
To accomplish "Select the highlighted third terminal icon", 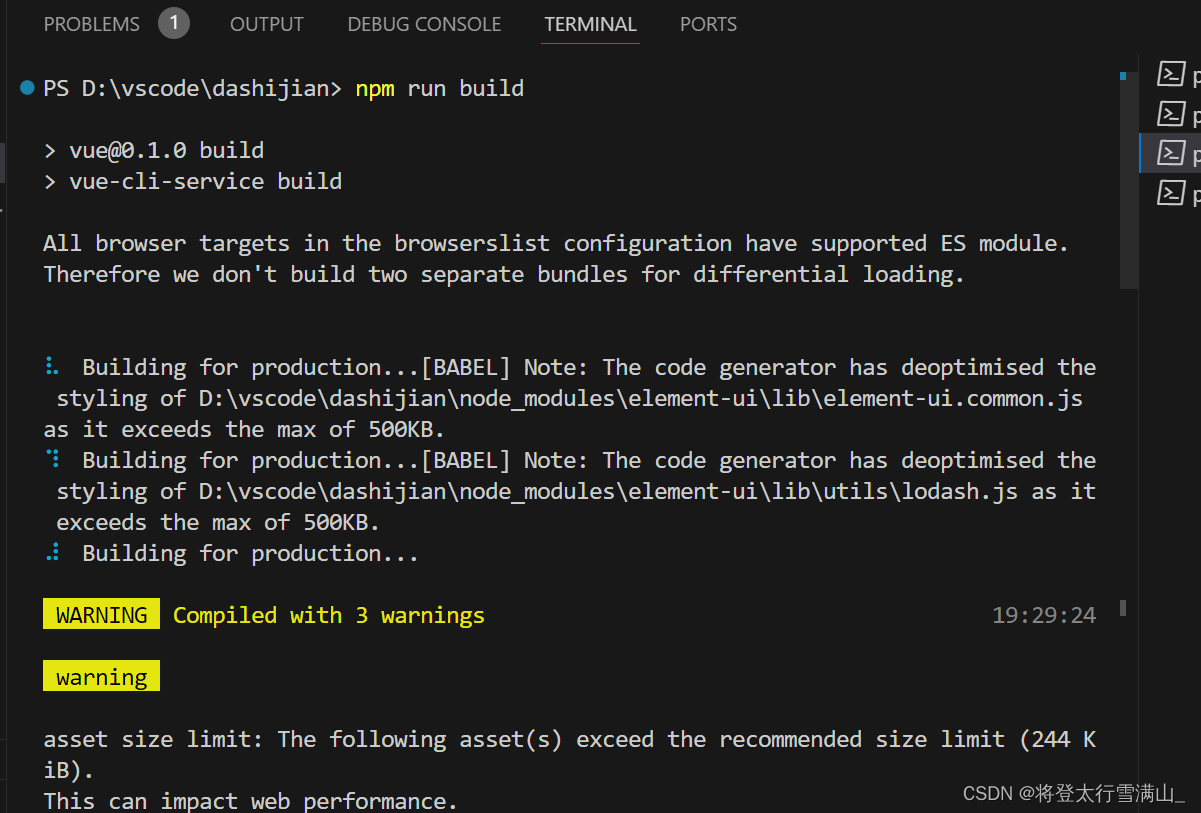I will pyautogui.click(x=1171, y=152).
